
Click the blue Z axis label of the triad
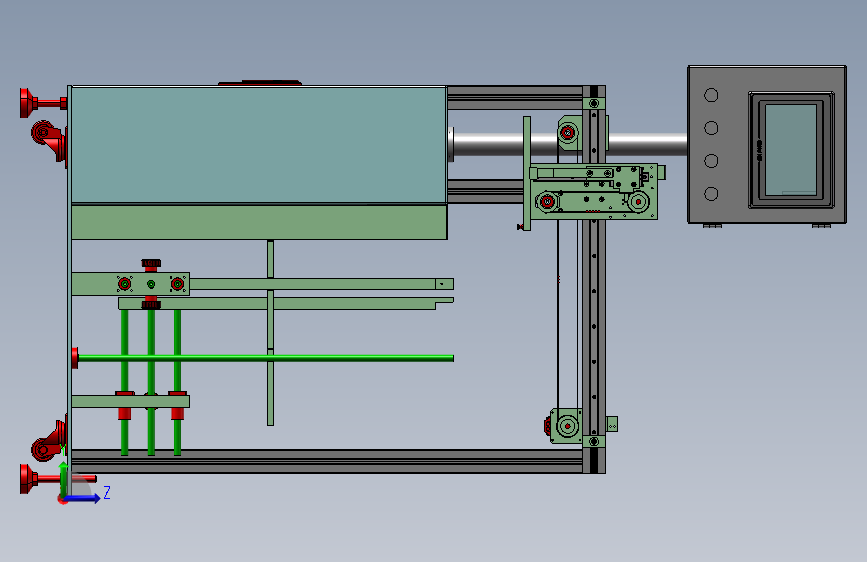[x=107, y=492]
